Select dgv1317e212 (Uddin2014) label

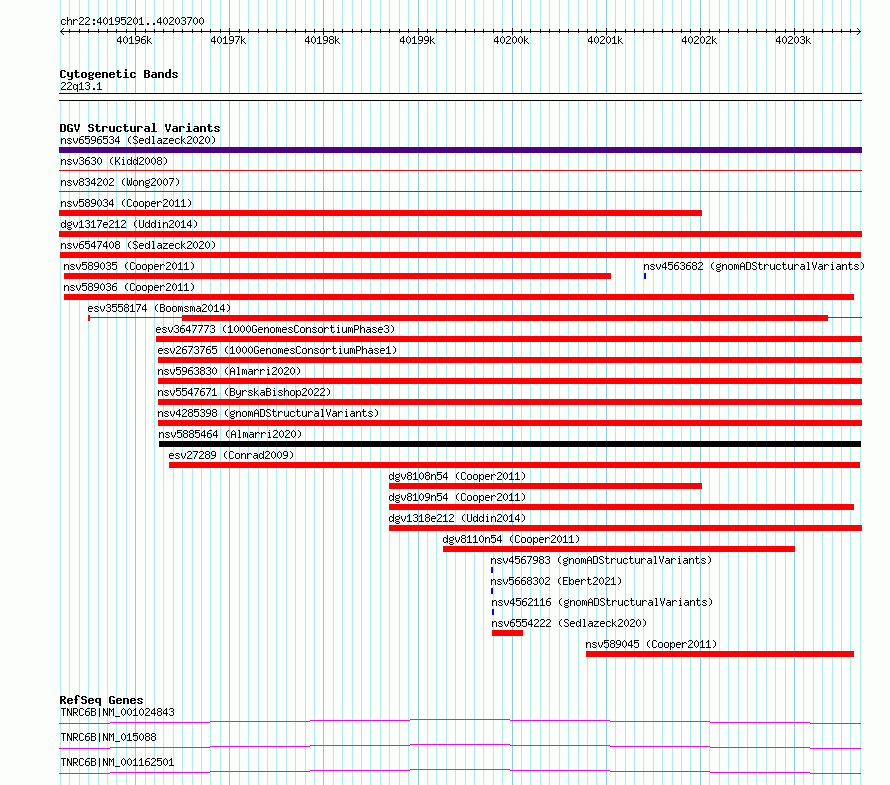[129, 224]
